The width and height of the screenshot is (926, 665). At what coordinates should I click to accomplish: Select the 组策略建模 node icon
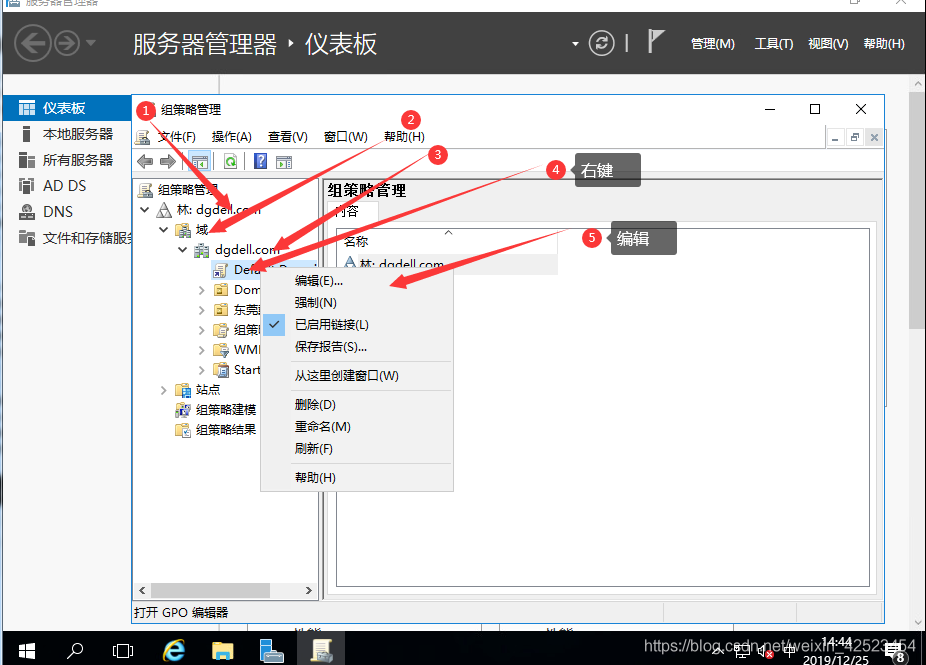point(182,410)
